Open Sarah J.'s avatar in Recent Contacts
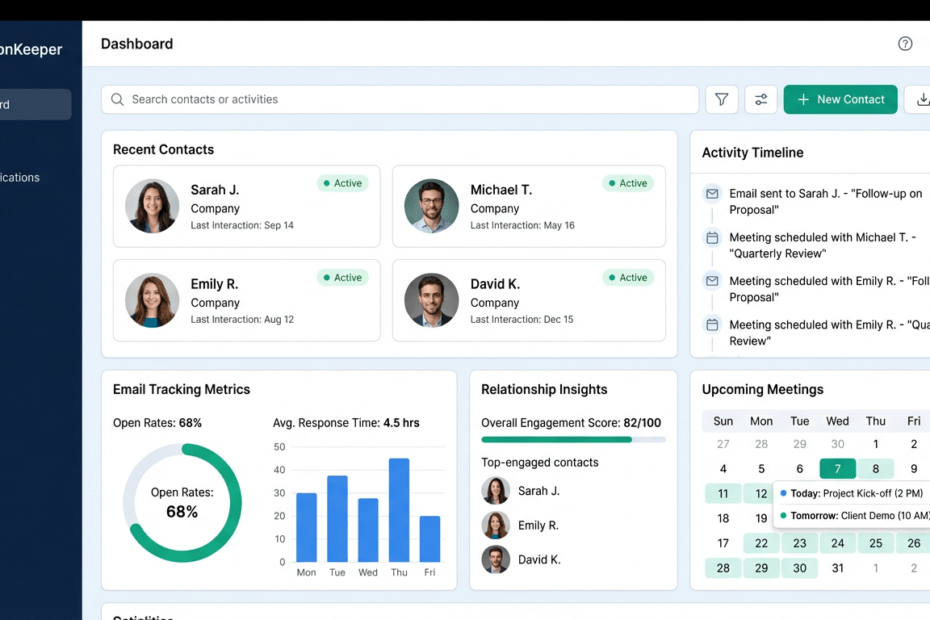 pos(152,207)
